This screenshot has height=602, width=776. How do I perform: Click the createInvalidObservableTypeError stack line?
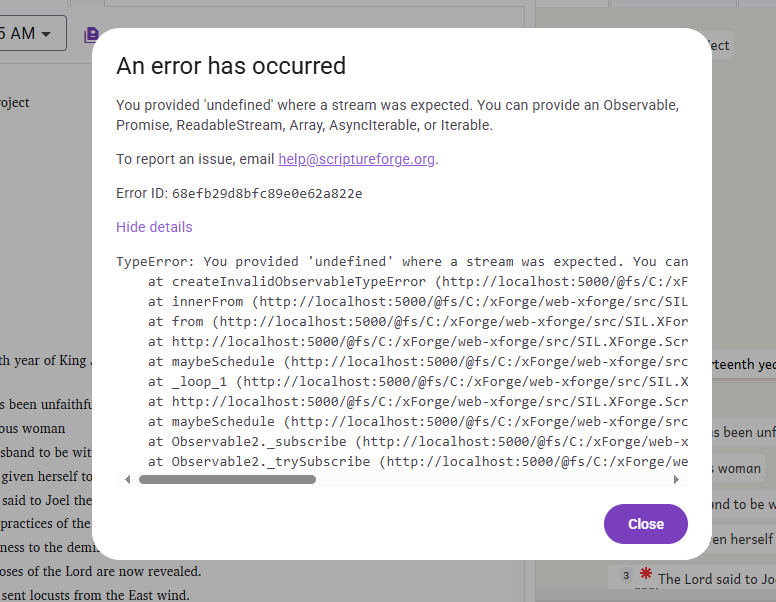pos(420,282)
